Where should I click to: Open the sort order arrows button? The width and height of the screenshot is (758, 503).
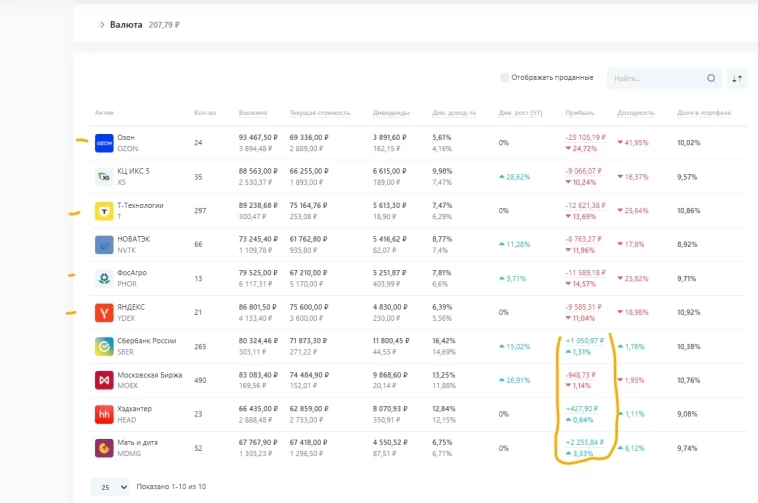[737, 78]
